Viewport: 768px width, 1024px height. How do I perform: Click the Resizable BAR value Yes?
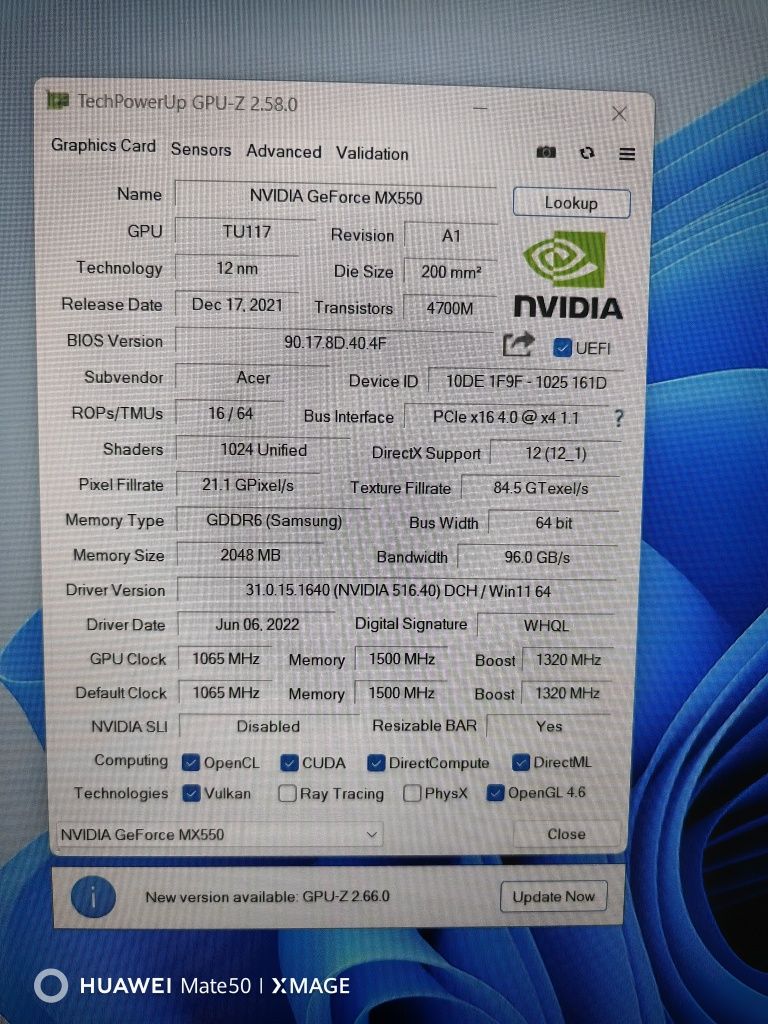(x=549, y=726)
